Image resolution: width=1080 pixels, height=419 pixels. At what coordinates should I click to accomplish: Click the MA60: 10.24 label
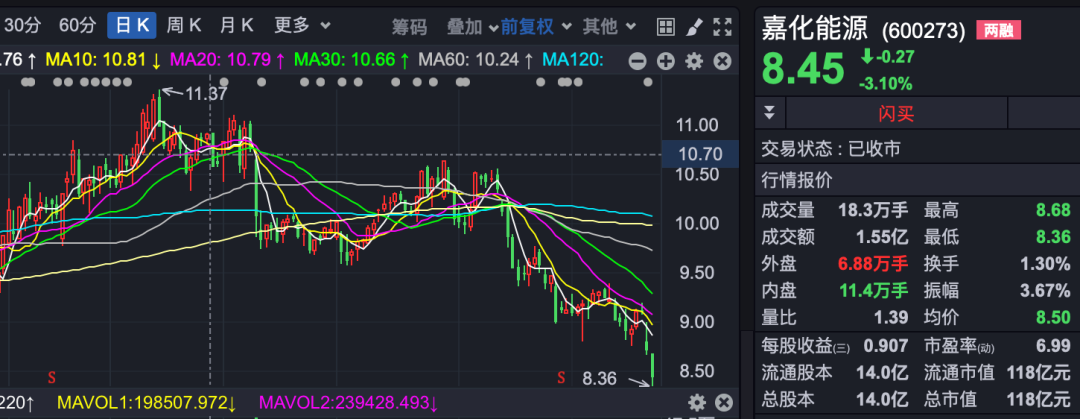click(476, 60)
